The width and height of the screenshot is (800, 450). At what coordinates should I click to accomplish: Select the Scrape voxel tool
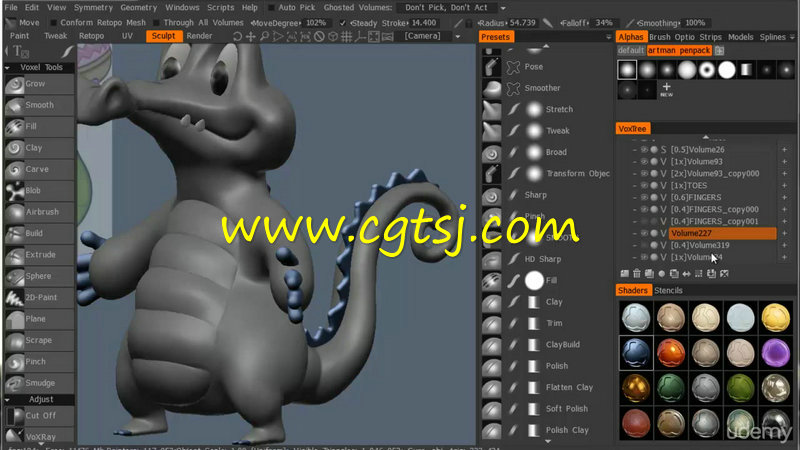coord(39,340)
